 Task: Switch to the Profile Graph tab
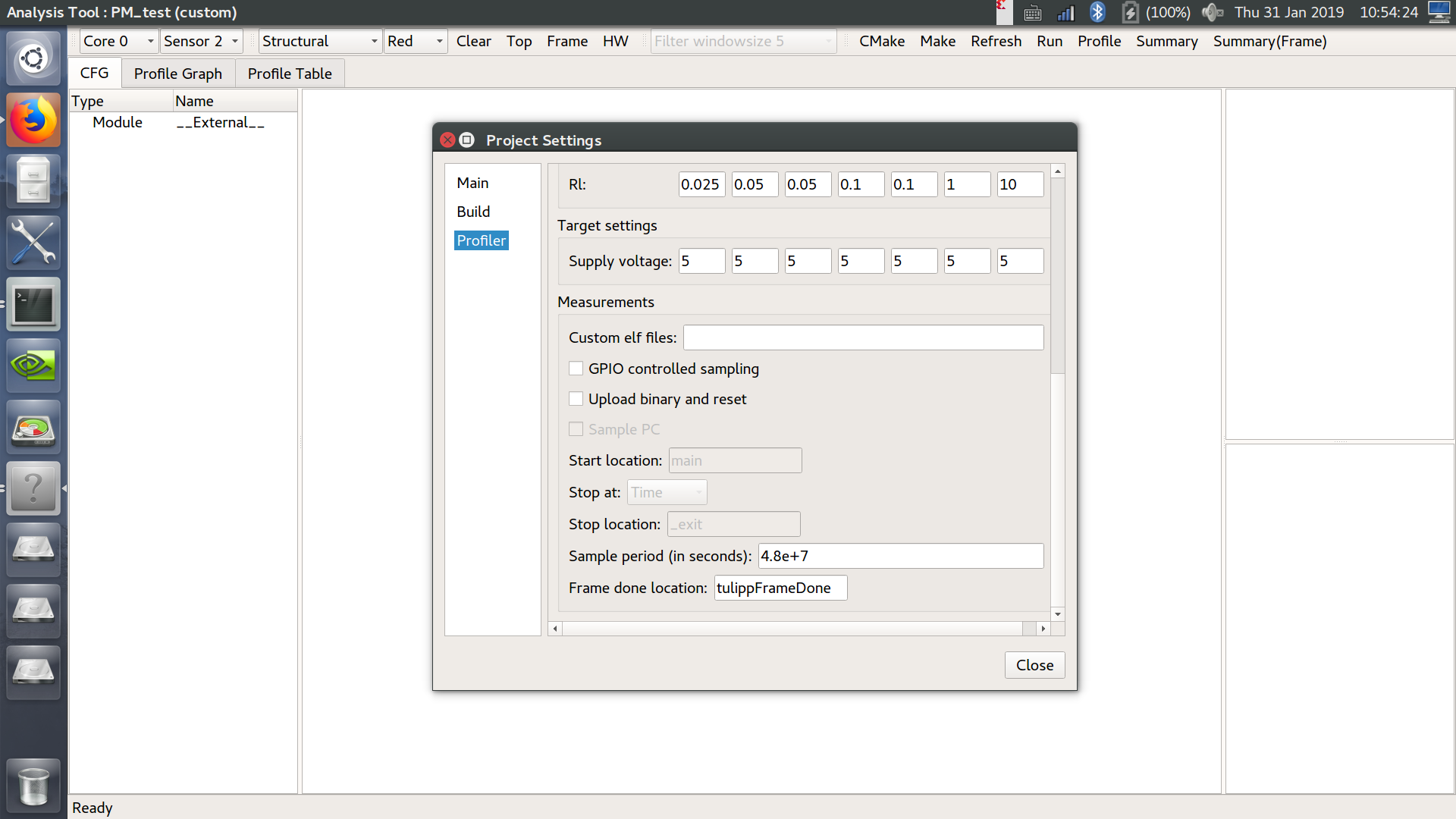[177, 74]
